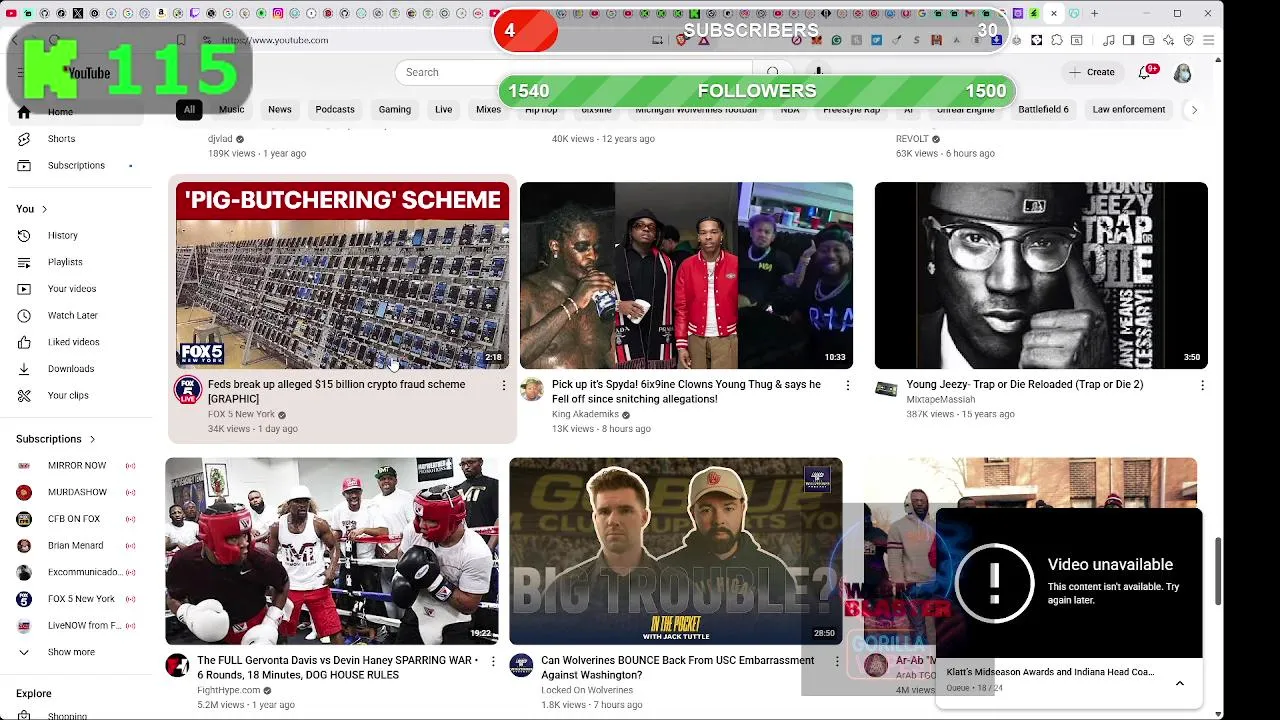Open Your clips in the sidebar

point(68,395)
